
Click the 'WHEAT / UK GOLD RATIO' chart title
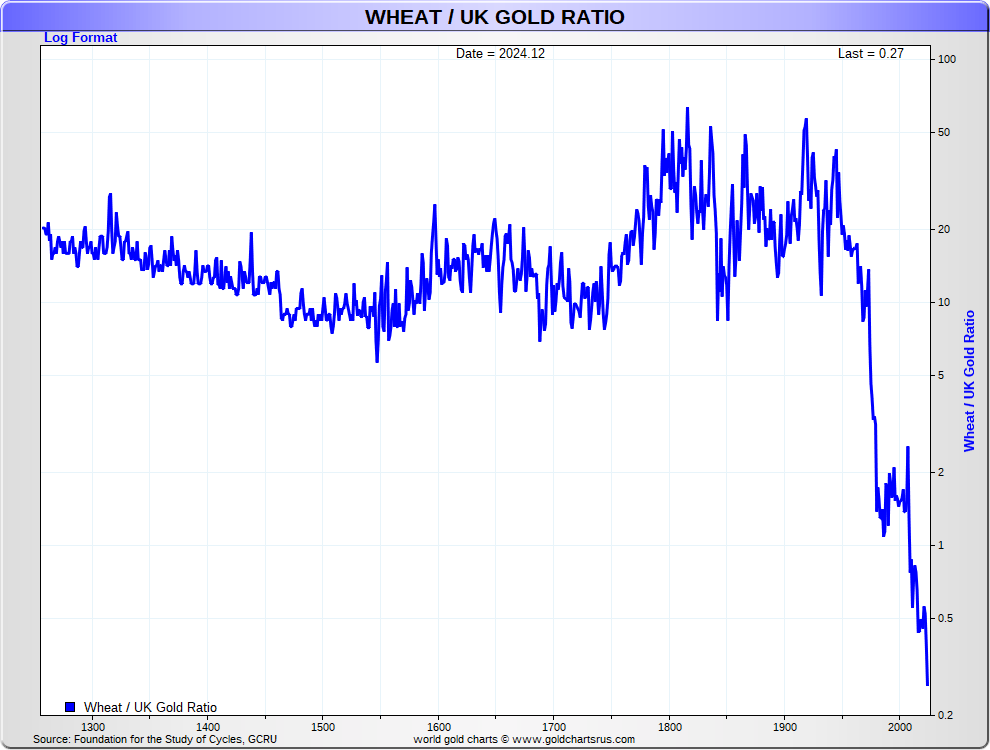pyautogui.click(x=494, y=17)
